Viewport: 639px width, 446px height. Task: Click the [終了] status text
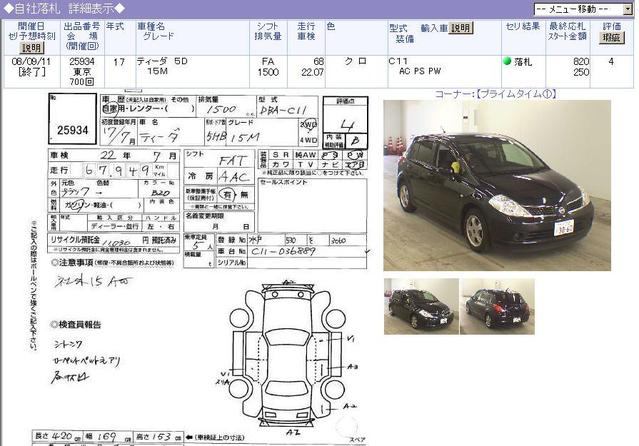(31, 72)
